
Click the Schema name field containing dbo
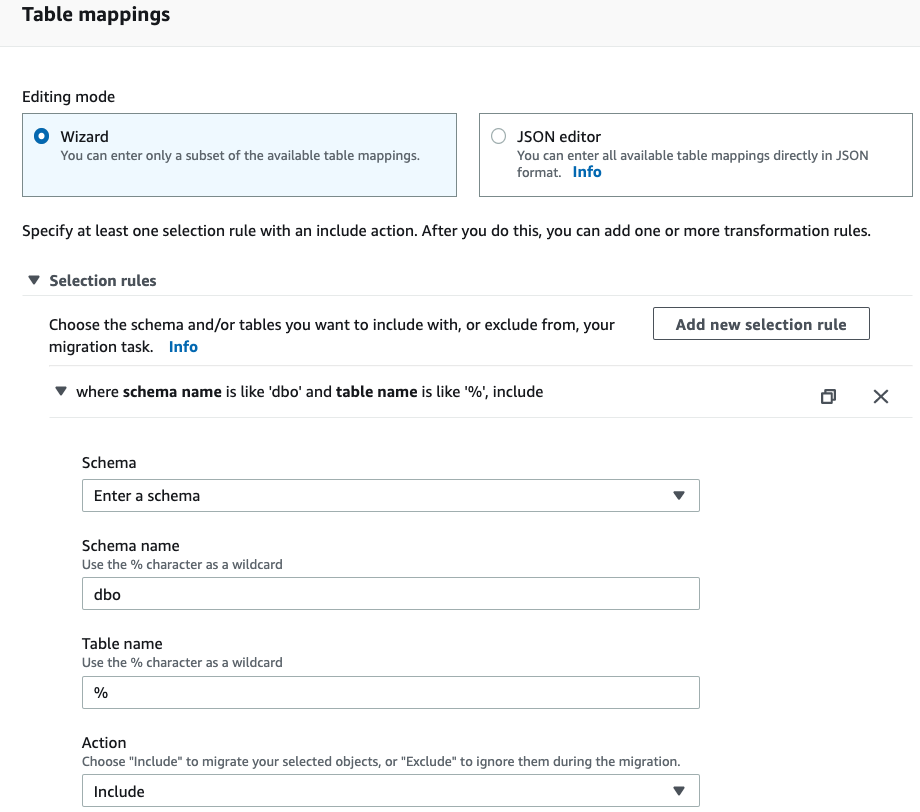tap(390, 593)
